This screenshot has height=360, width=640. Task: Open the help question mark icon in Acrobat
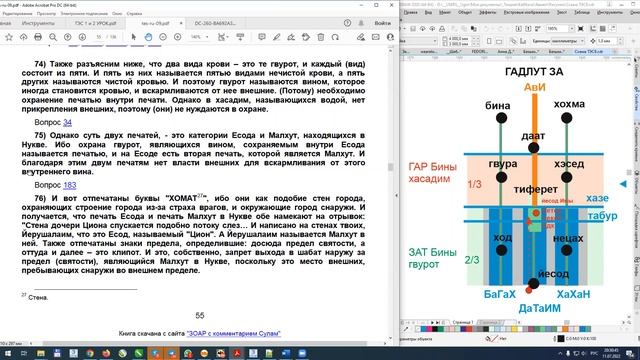coord(347,23)
